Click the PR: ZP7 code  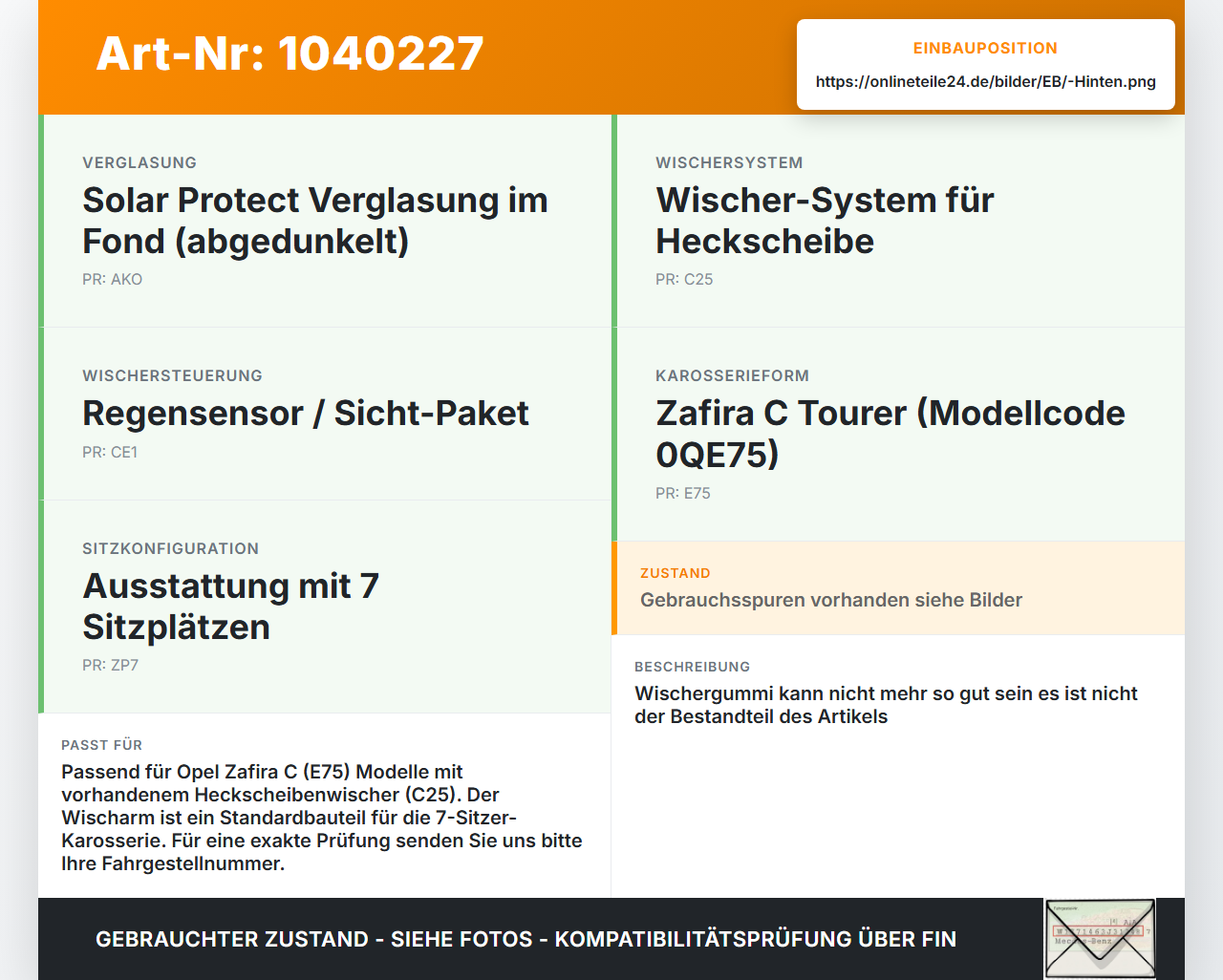coord(110,665)
